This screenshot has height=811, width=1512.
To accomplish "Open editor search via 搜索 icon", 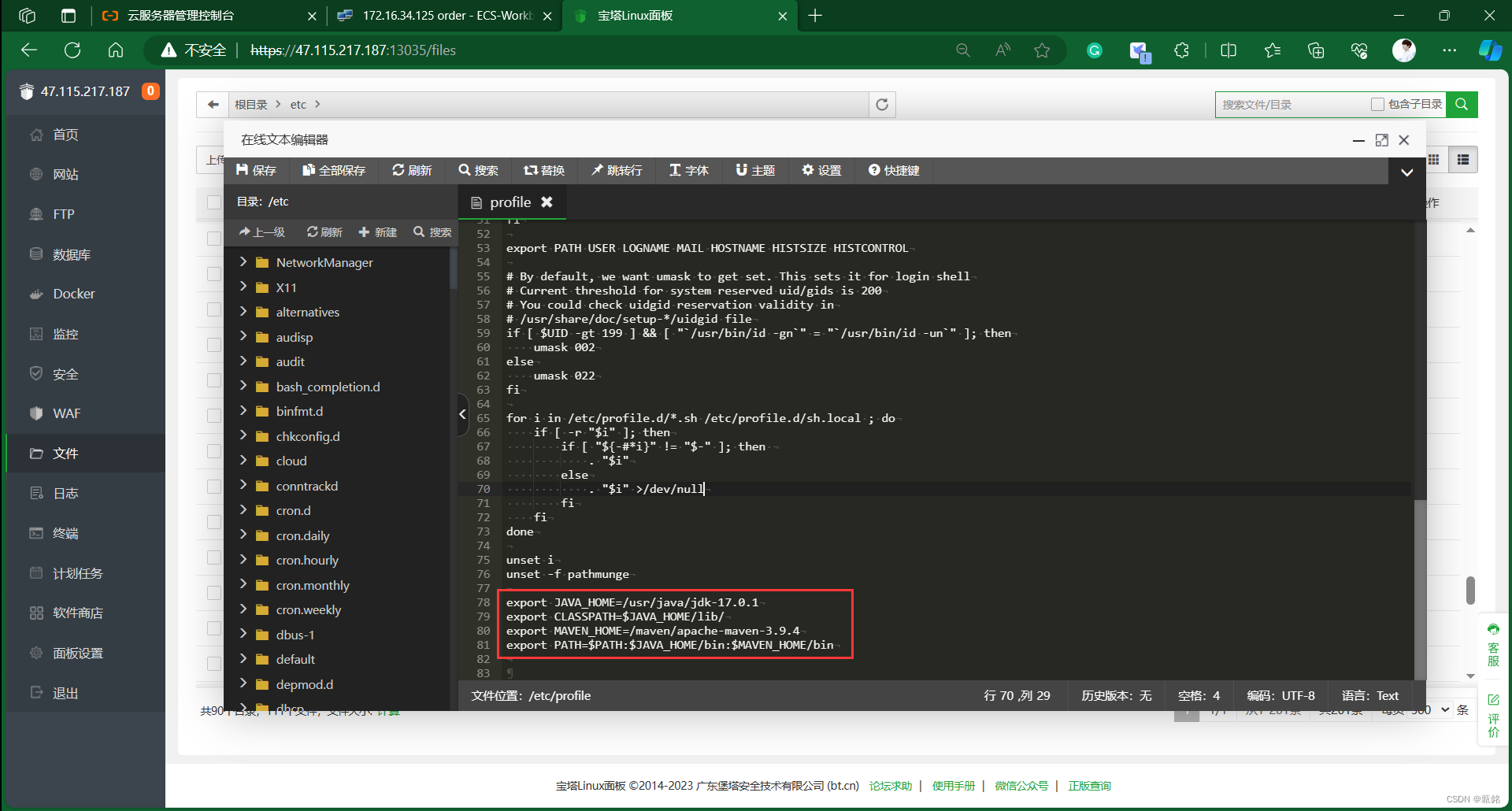I will [478, 170].
